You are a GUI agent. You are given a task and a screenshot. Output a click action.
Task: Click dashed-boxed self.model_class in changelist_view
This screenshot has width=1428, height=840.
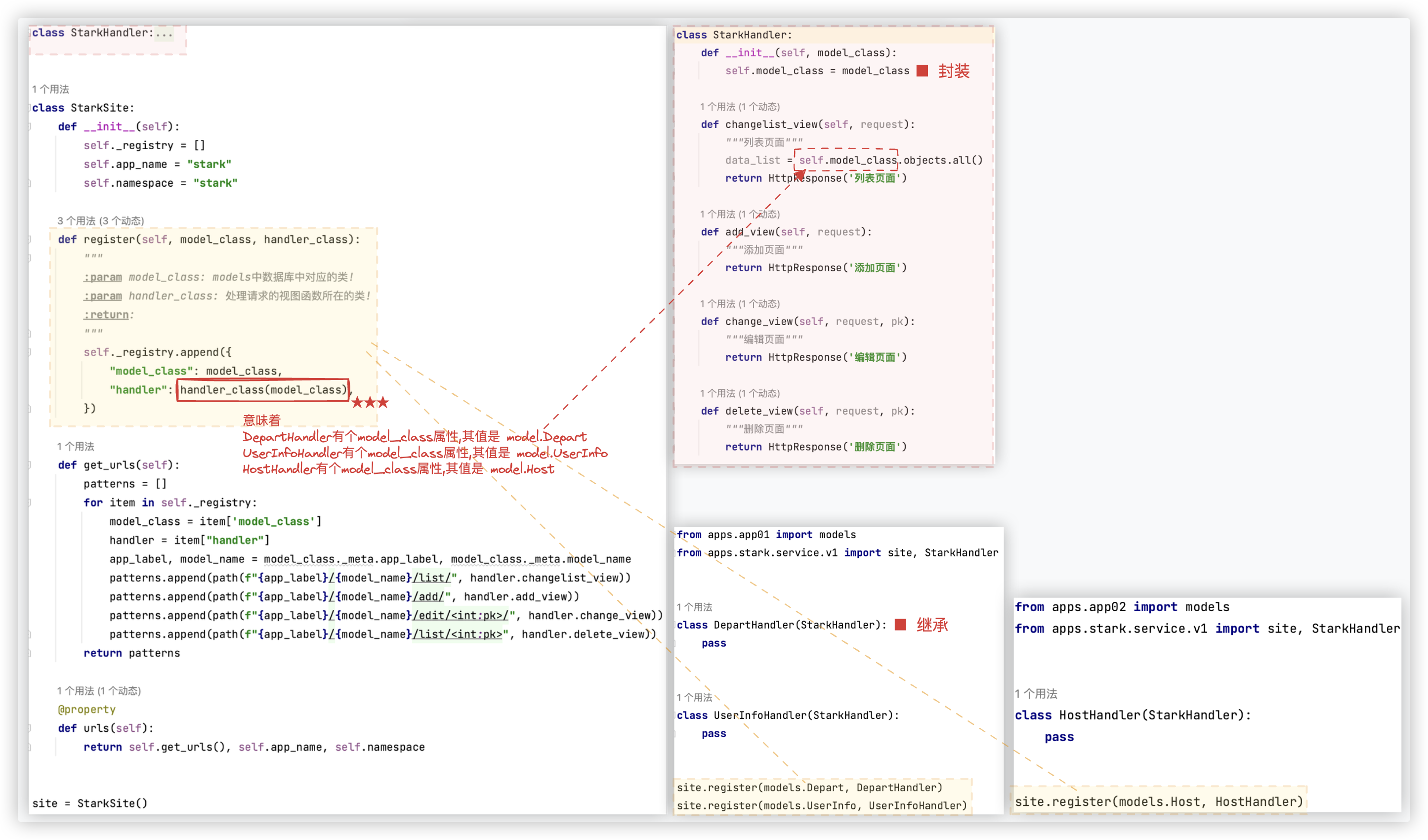pyautogui.click(x=846, y=161)
